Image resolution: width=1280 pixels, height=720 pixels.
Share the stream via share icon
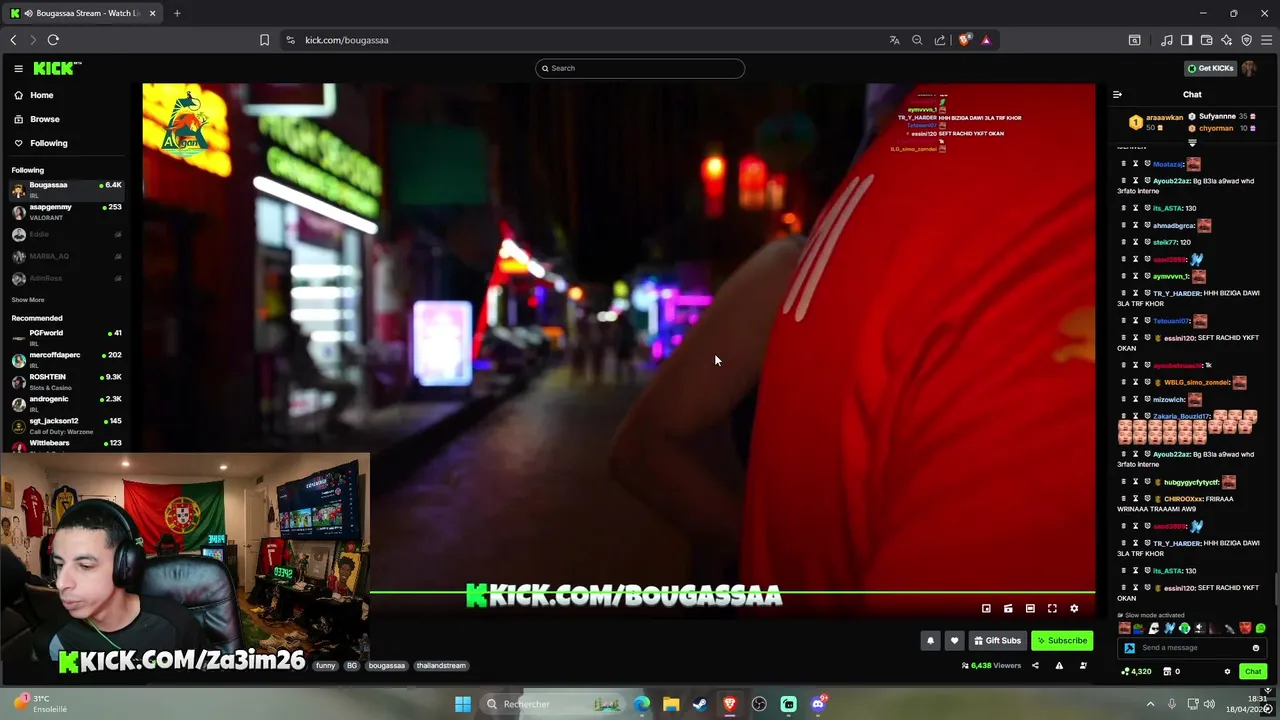tap(1035, 666)
